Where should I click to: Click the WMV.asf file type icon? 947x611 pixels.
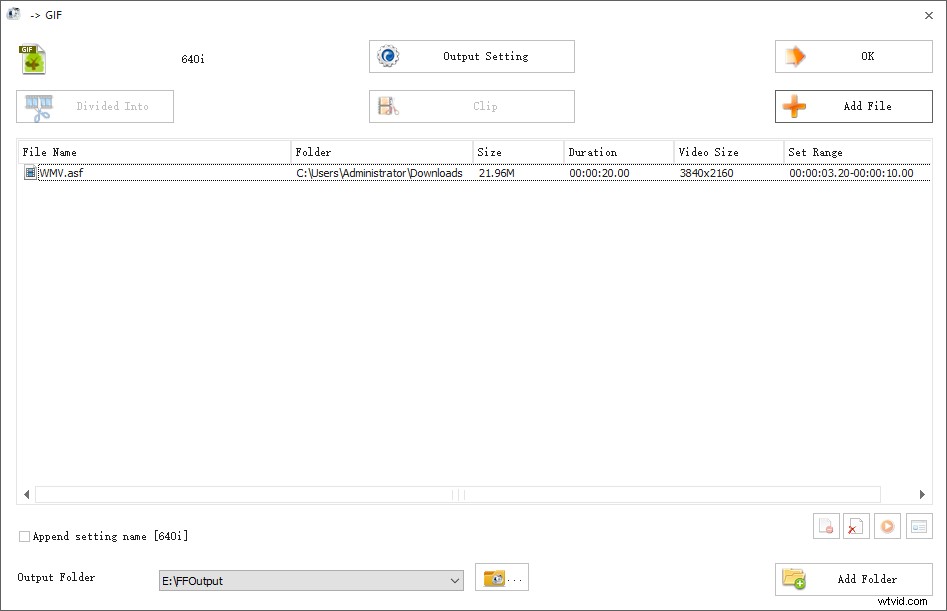click(30, 173)
